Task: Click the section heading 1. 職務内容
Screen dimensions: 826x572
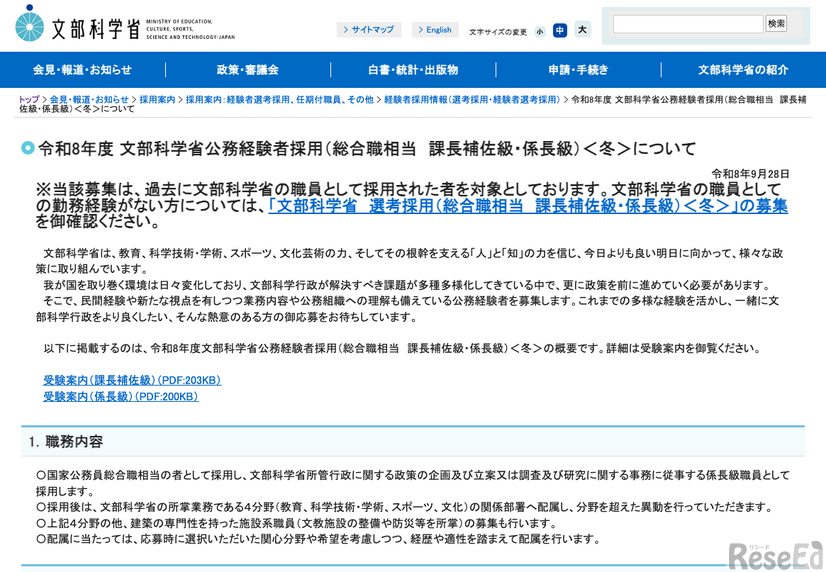Action: click(66, 441)
